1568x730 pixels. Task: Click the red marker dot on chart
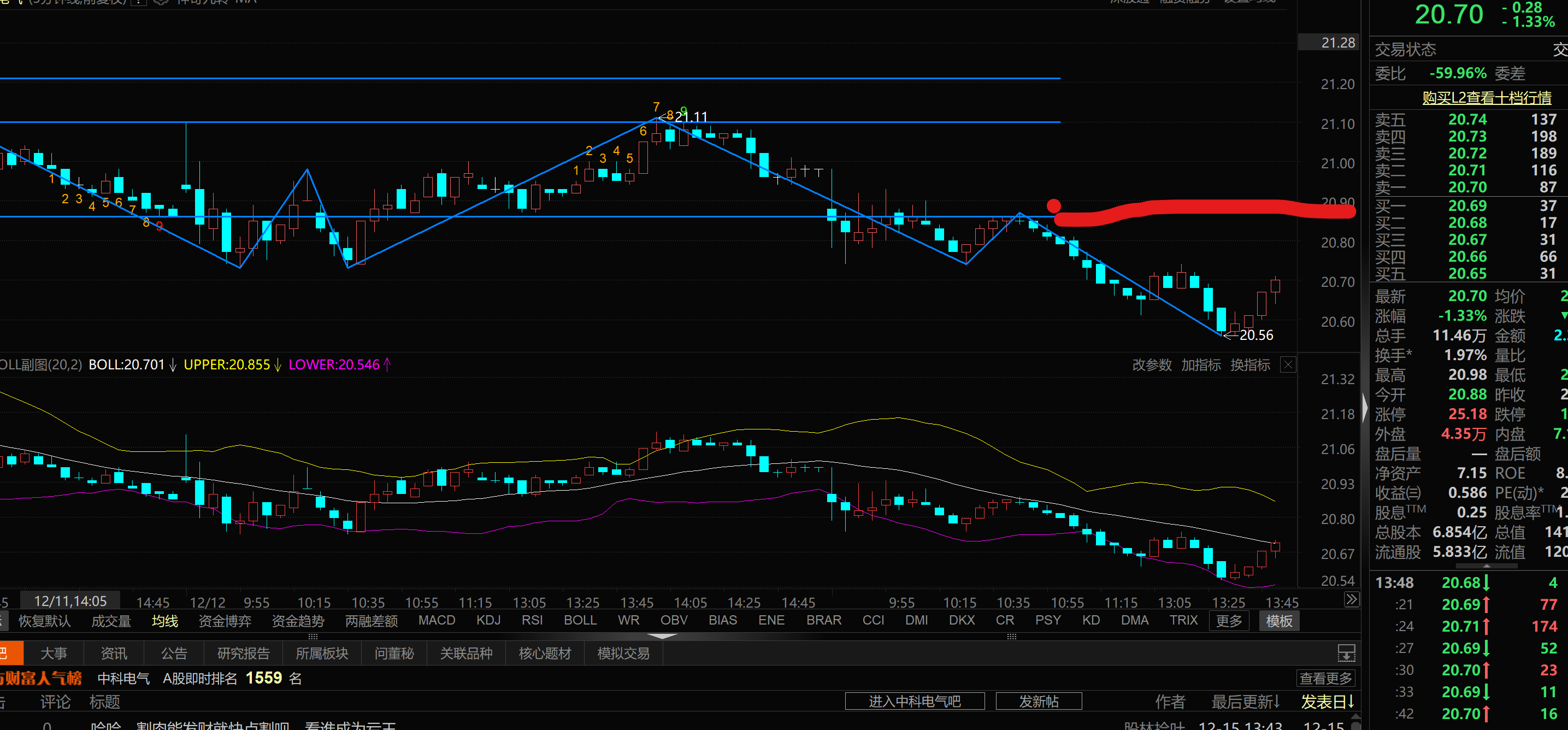click(x=1054, y=205)
